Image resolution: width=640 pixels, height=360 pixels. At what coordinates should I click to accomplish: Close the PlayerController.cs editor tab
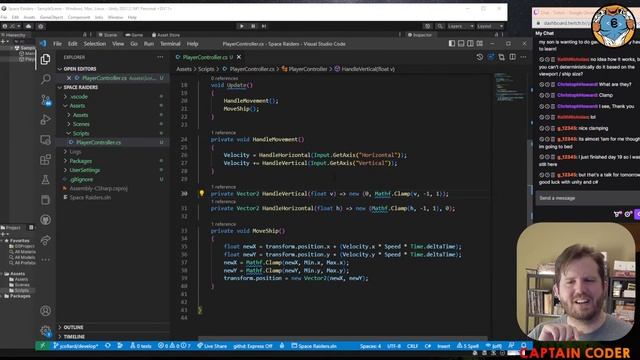click(239, 57)
